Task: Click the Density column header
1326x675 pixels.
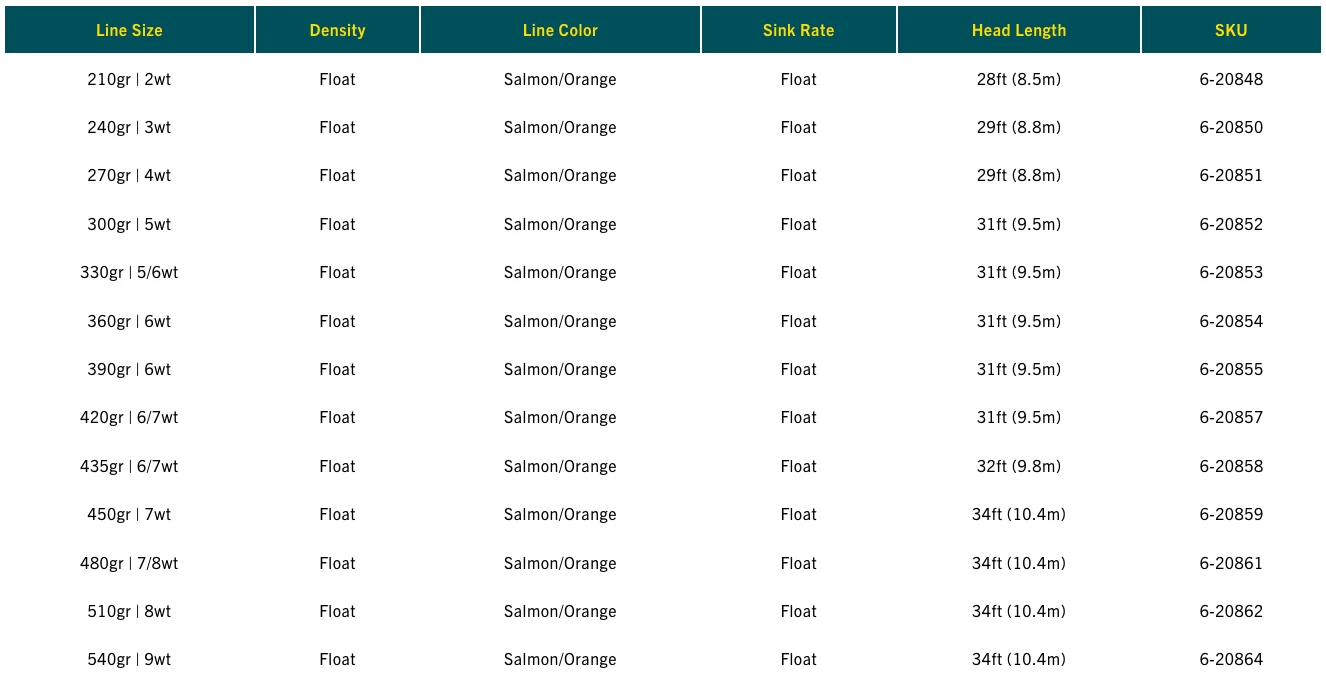Action: tap(337, 30)
